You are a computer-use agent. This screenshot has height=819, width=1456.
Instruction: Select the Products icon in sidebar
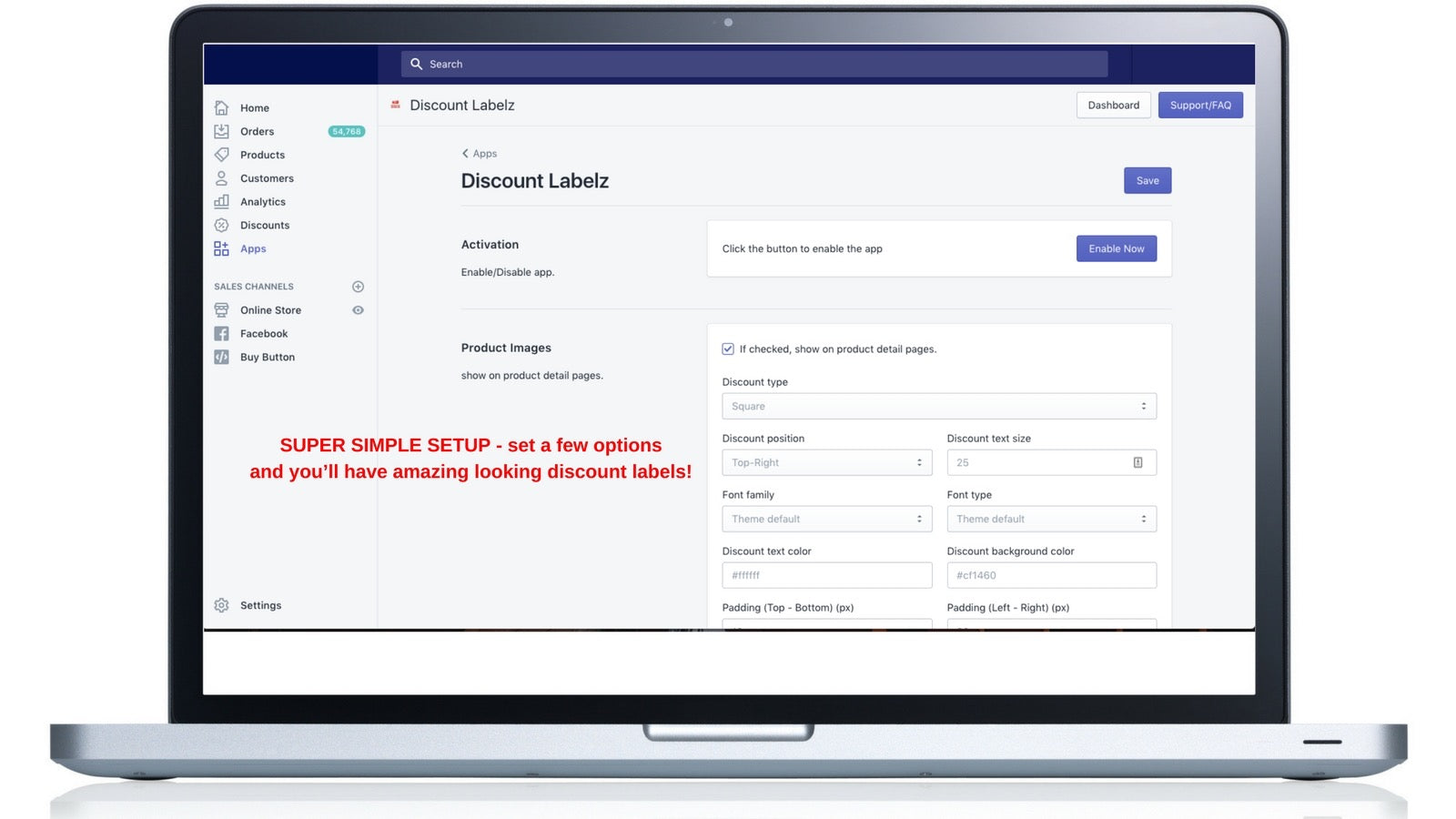pyautogui.click(x=222, y=155)
